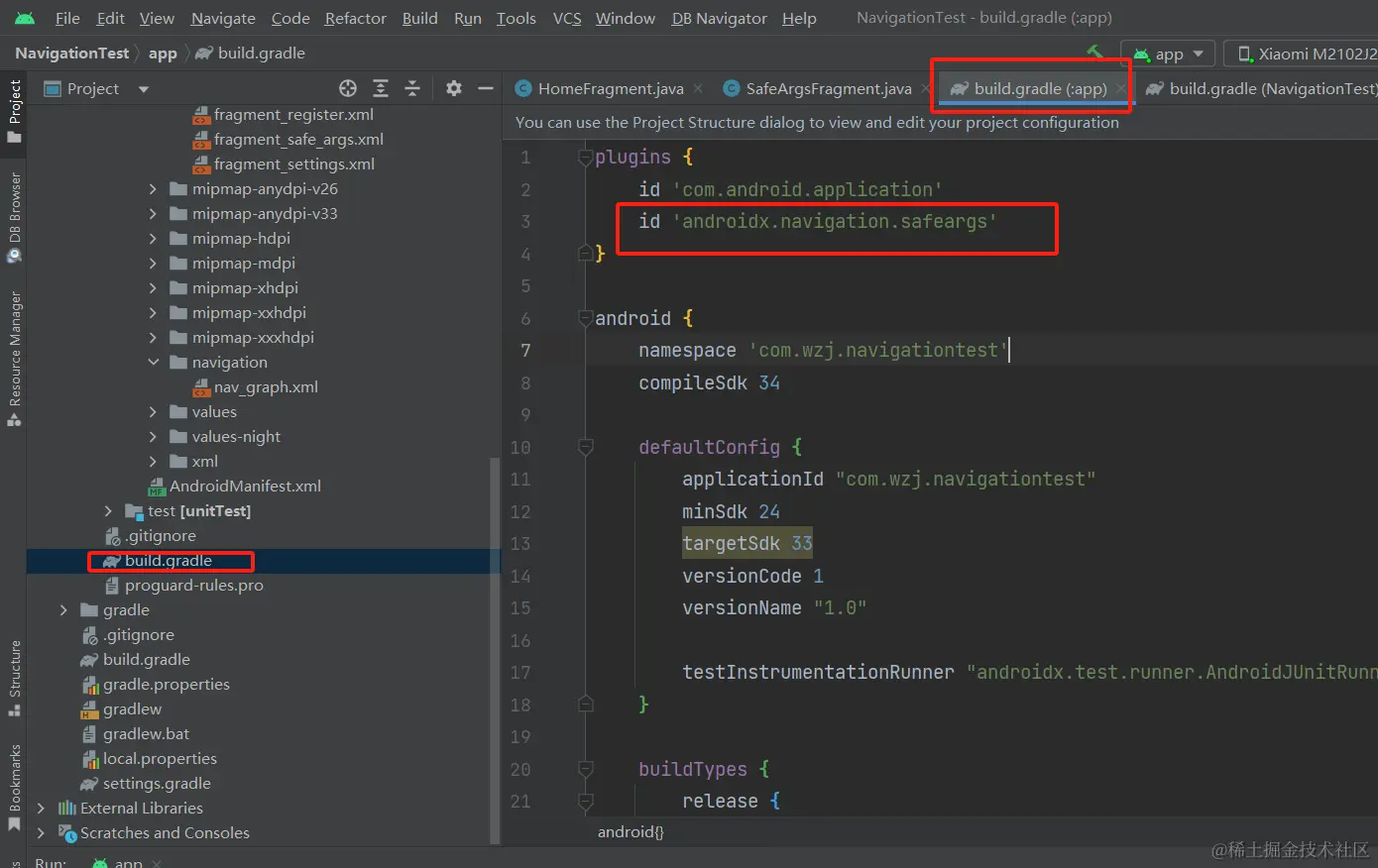The image size is (1378, 868).
Task: Open Project panel settings gear
Action: click(x=454, y=88)
